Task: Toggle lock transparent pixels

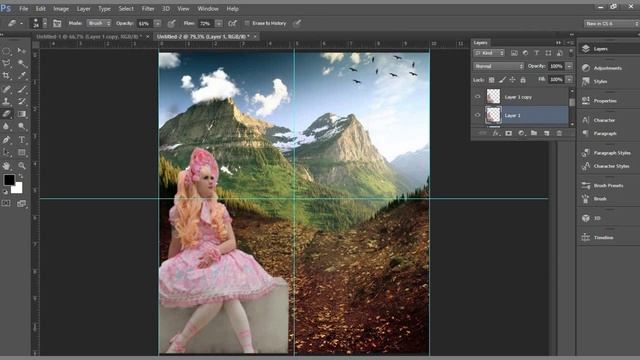Action: pos(492,80)
